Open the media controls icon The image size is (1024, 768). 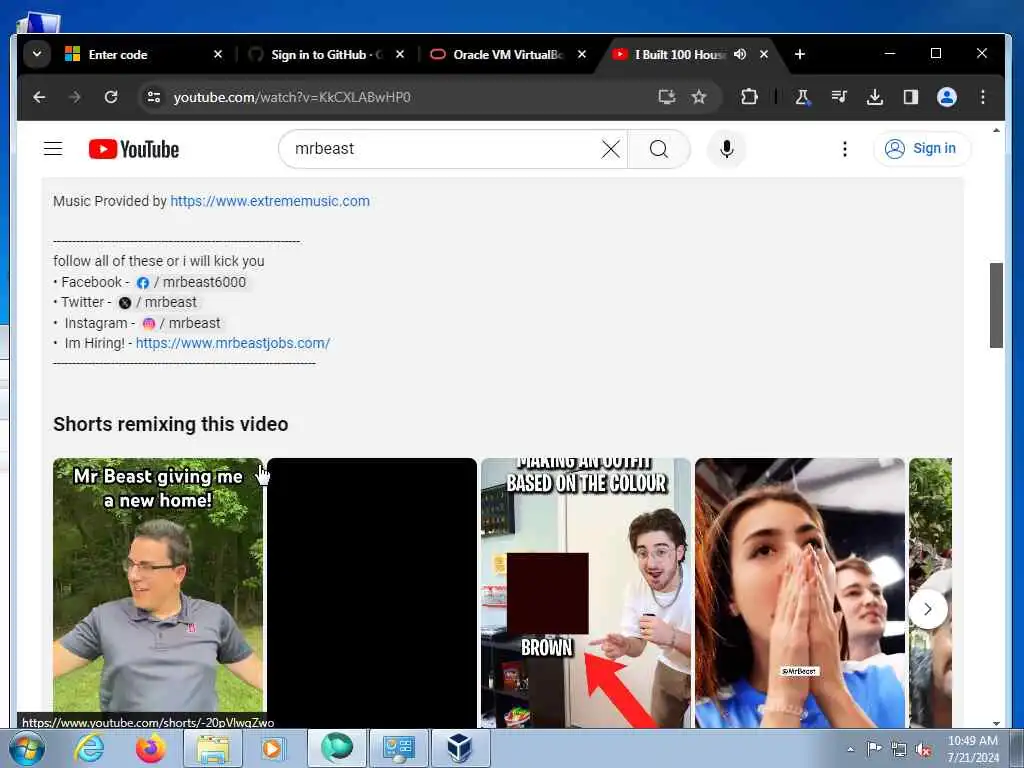839,97
